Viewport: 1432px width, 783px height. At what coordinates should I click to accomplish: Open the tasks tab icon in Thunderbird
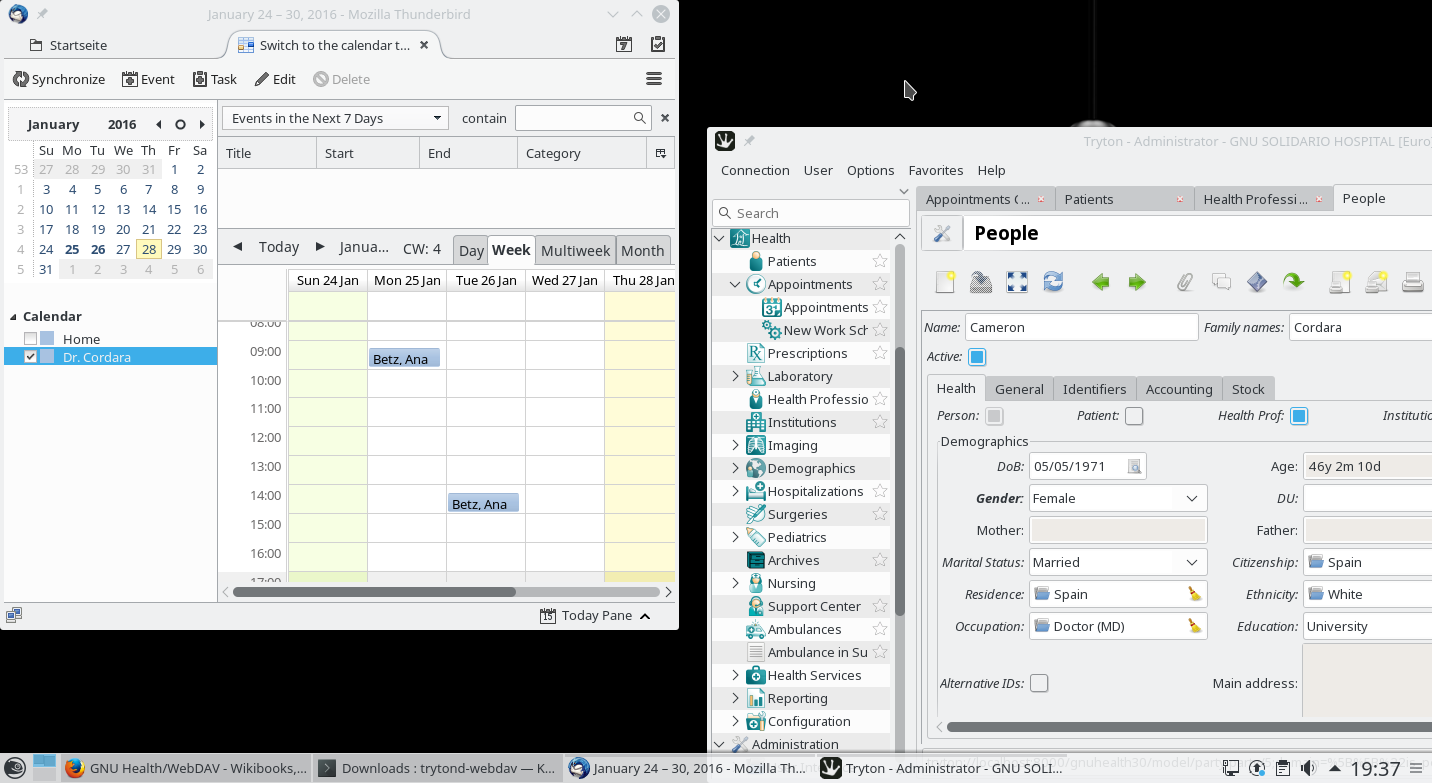pyautogui.click(x=657, y=45)
